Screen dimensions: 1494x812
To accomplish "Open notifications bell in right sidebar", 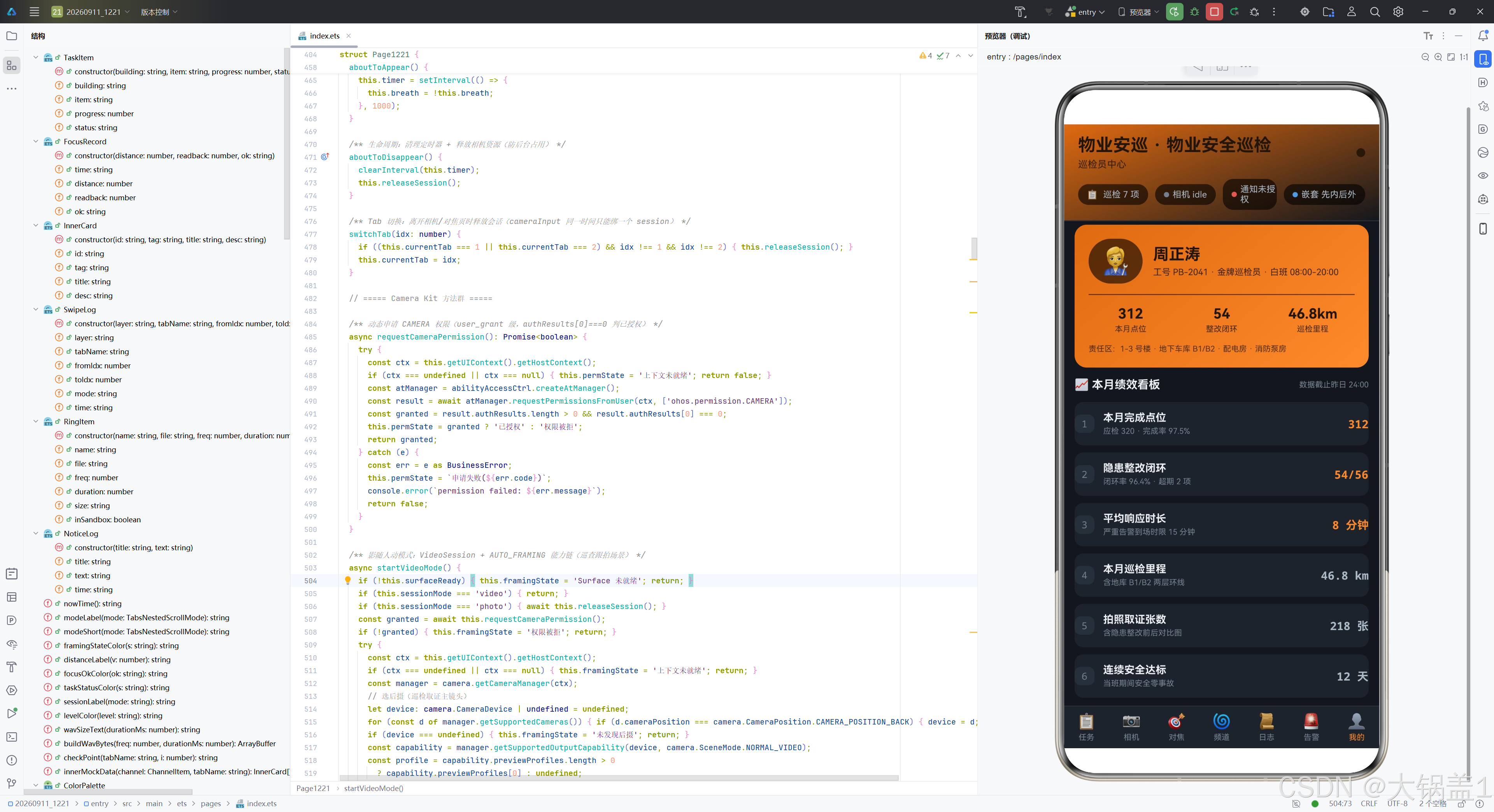I will click(1482, 36).
